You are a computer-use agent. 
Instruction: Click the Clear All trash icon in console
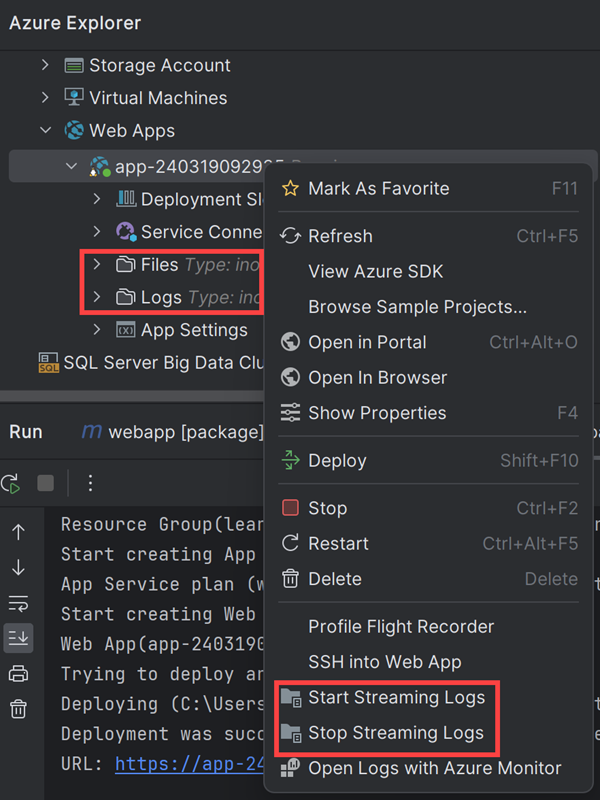18,709
